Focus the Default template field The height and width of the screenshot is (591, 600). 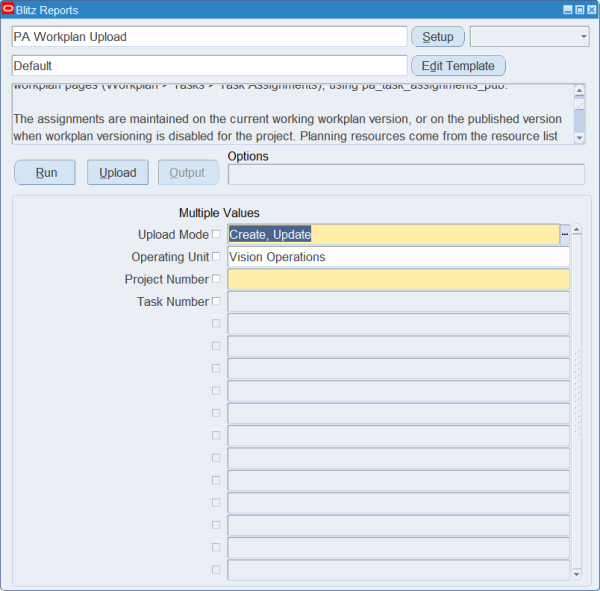[x=209, y=66]
